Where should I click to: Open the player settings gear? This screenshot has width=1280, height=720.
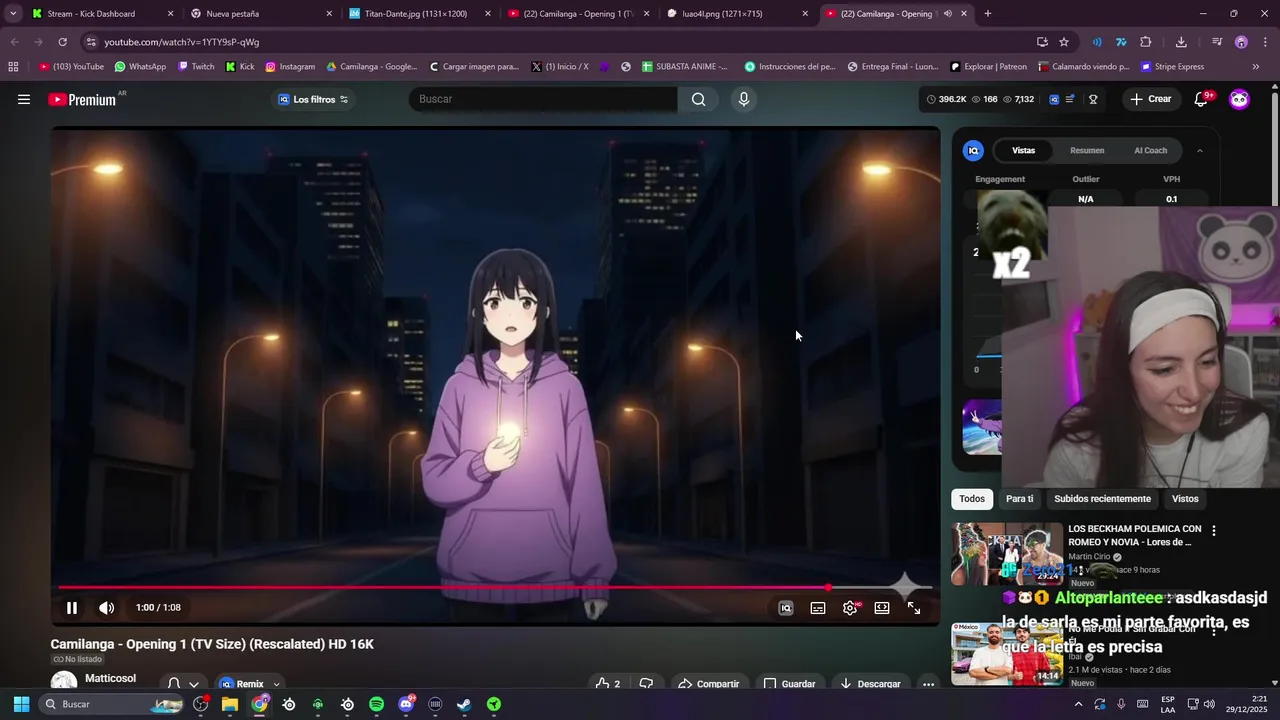(850, 608)
